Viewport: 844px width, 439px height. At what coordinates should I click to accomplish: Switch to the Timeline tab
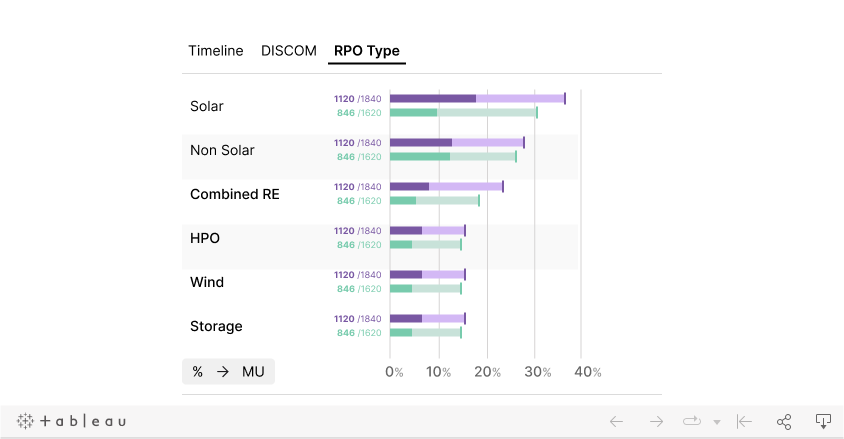(215, 51)
